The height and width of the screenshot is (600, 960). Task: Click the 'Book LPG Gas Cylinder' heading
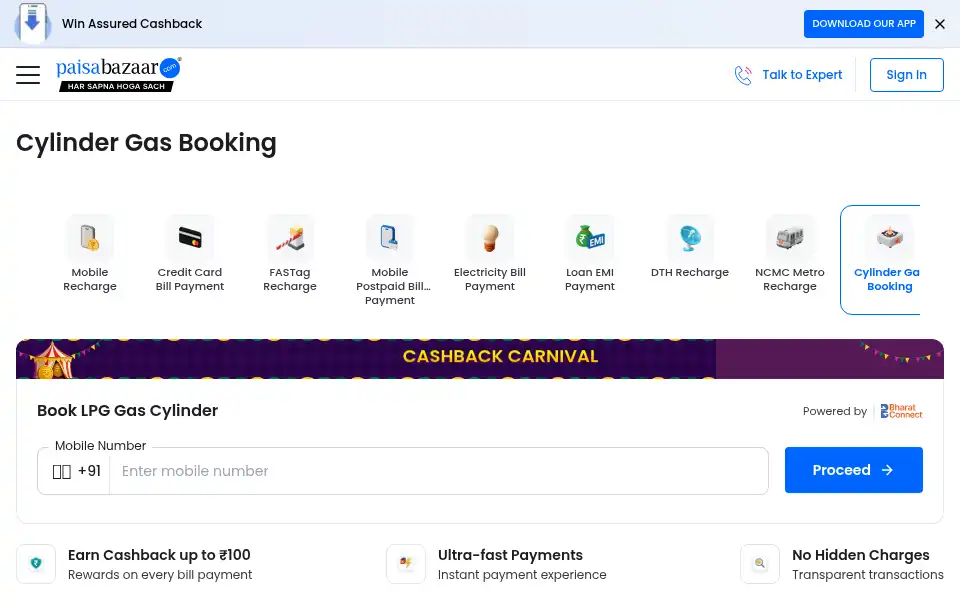[x=127, y=410]
